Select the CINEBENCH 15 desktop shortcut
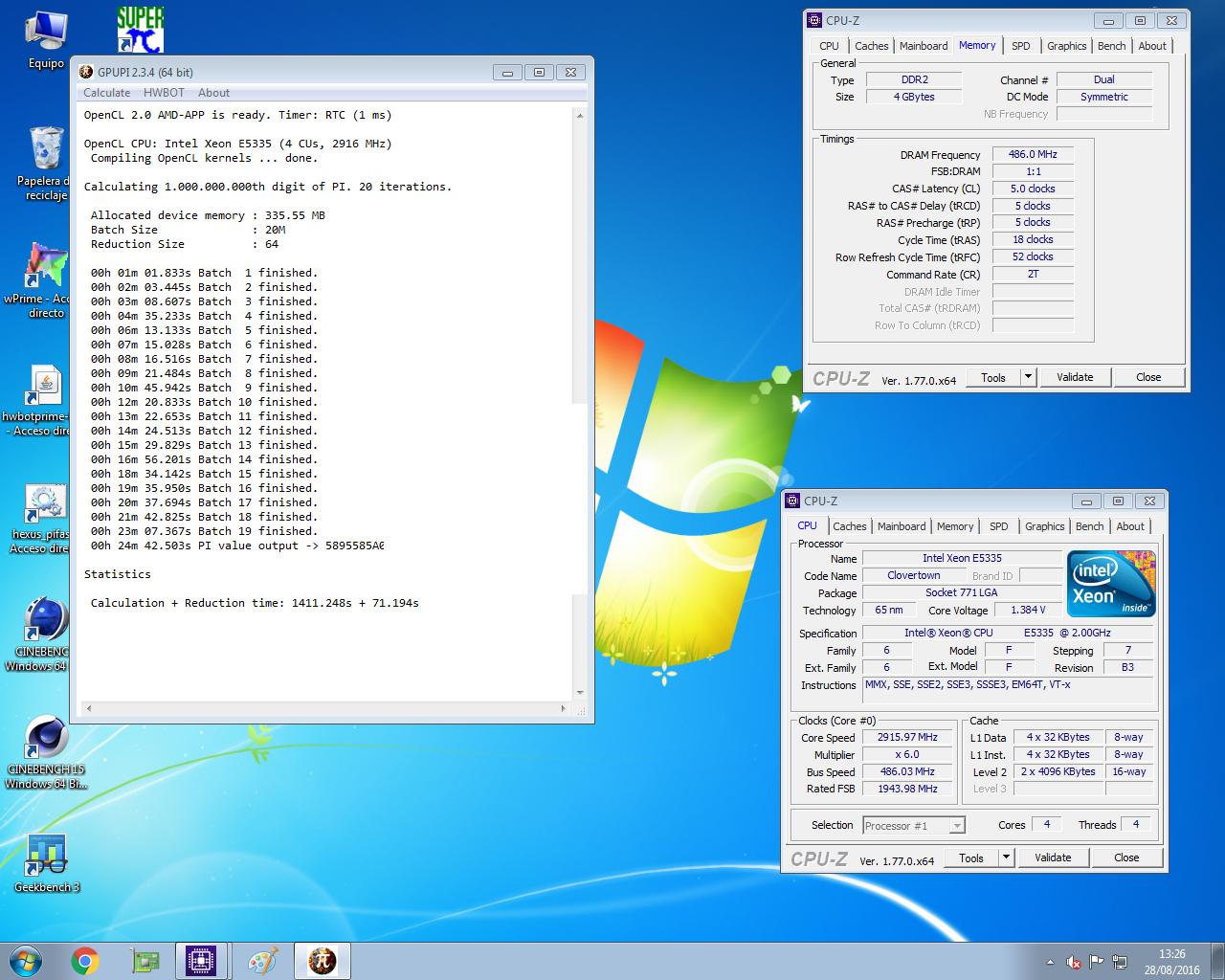The image size is (1225, 980). 45,752
